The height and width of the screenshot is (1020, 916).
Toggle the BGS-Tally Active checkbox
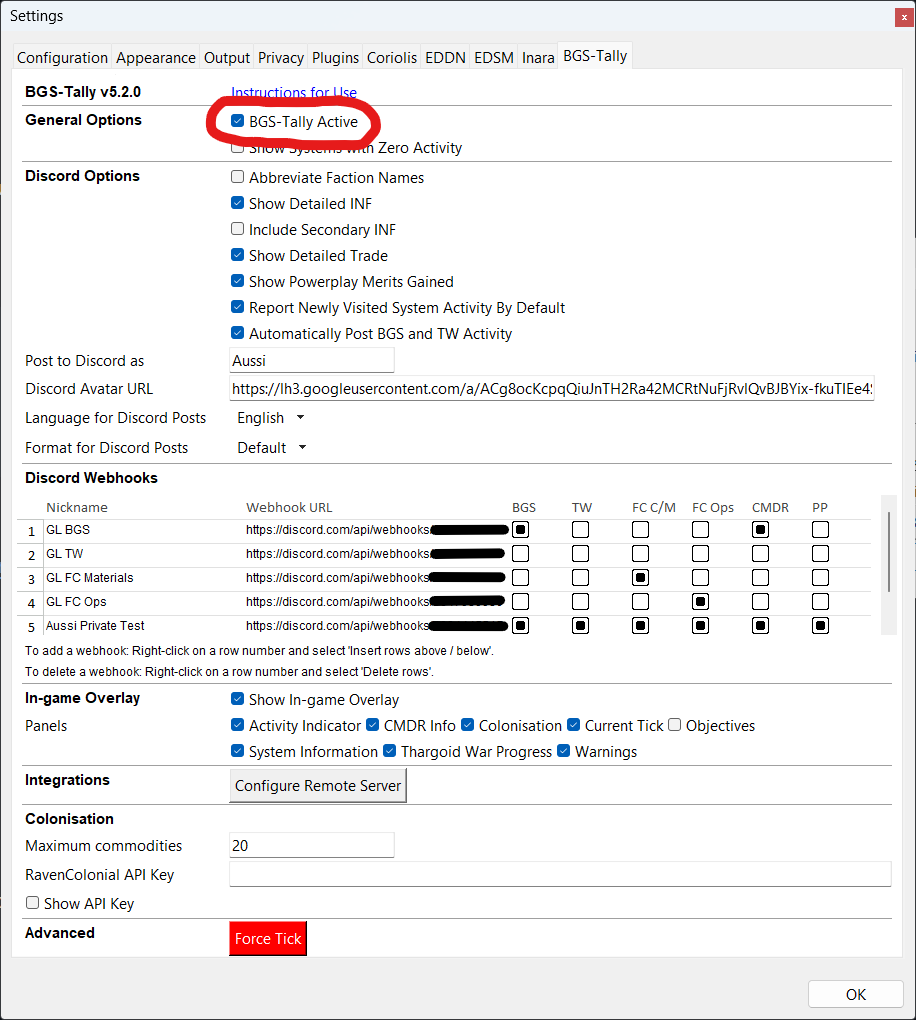click(237, 121)
